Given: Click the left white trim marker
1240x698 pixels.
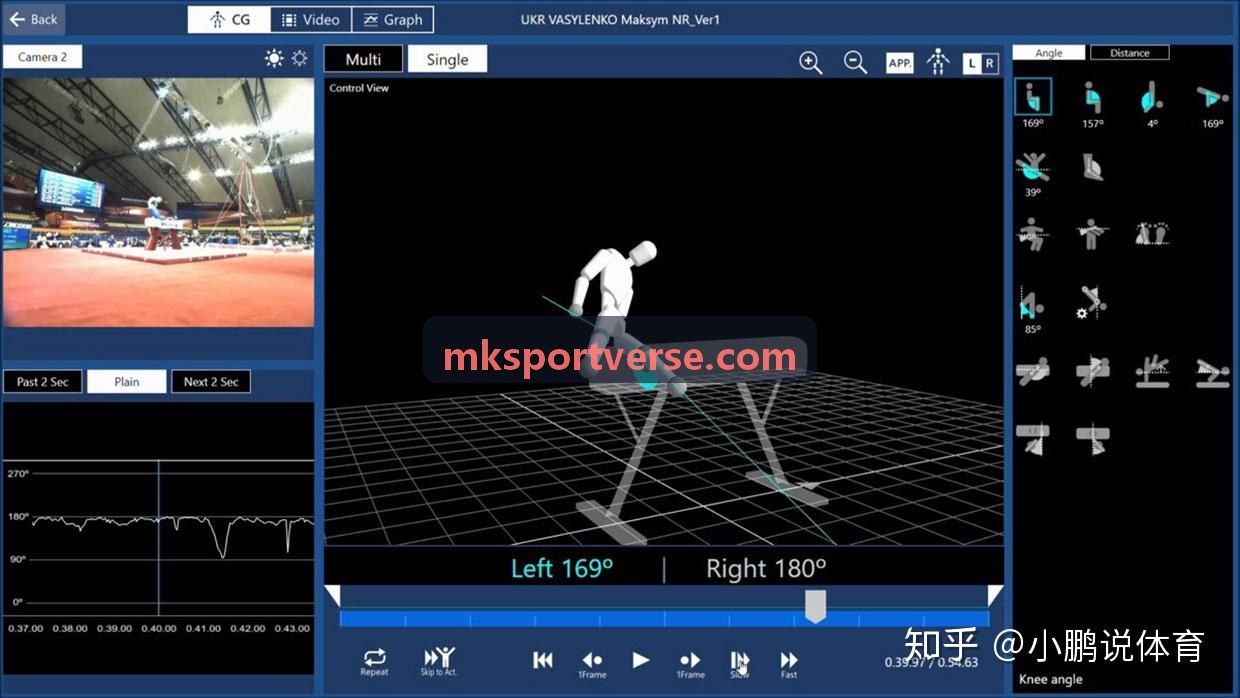Looking at the screenshot, I should 332,596.
